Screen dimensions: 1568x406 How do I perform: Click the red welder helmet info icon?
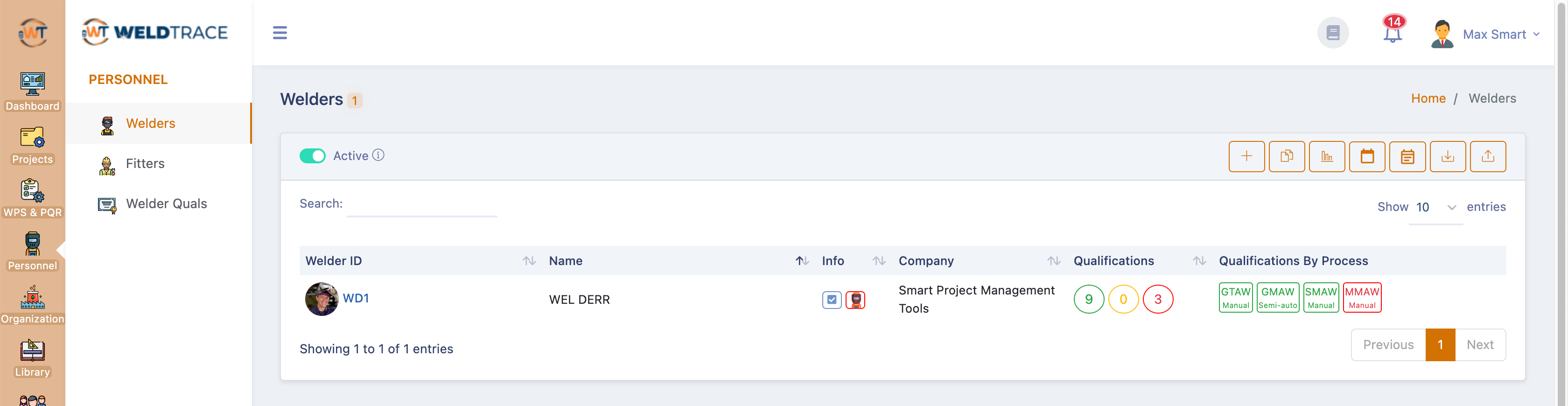pos(854,300)
